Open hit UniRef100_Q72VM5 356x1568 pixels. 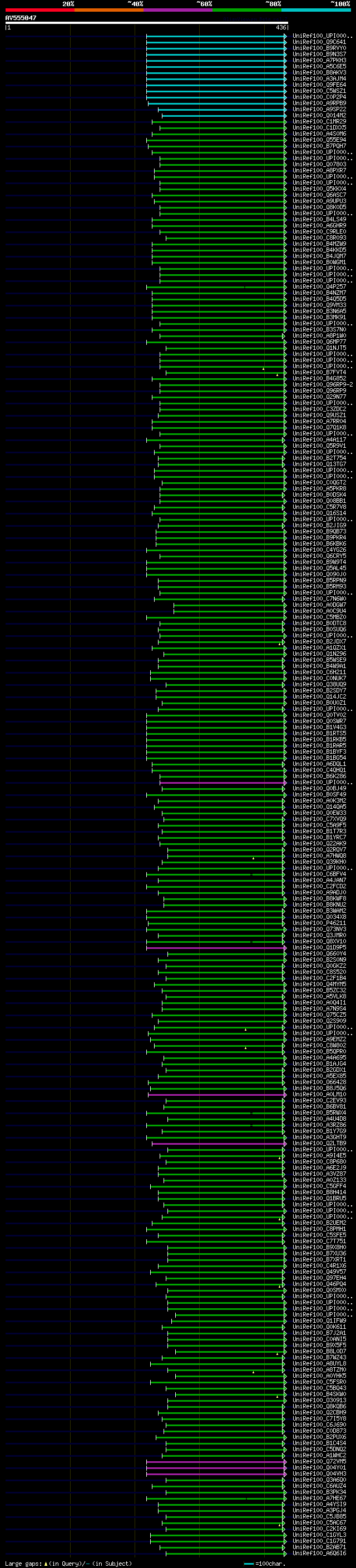click(x=319, y=1461)
